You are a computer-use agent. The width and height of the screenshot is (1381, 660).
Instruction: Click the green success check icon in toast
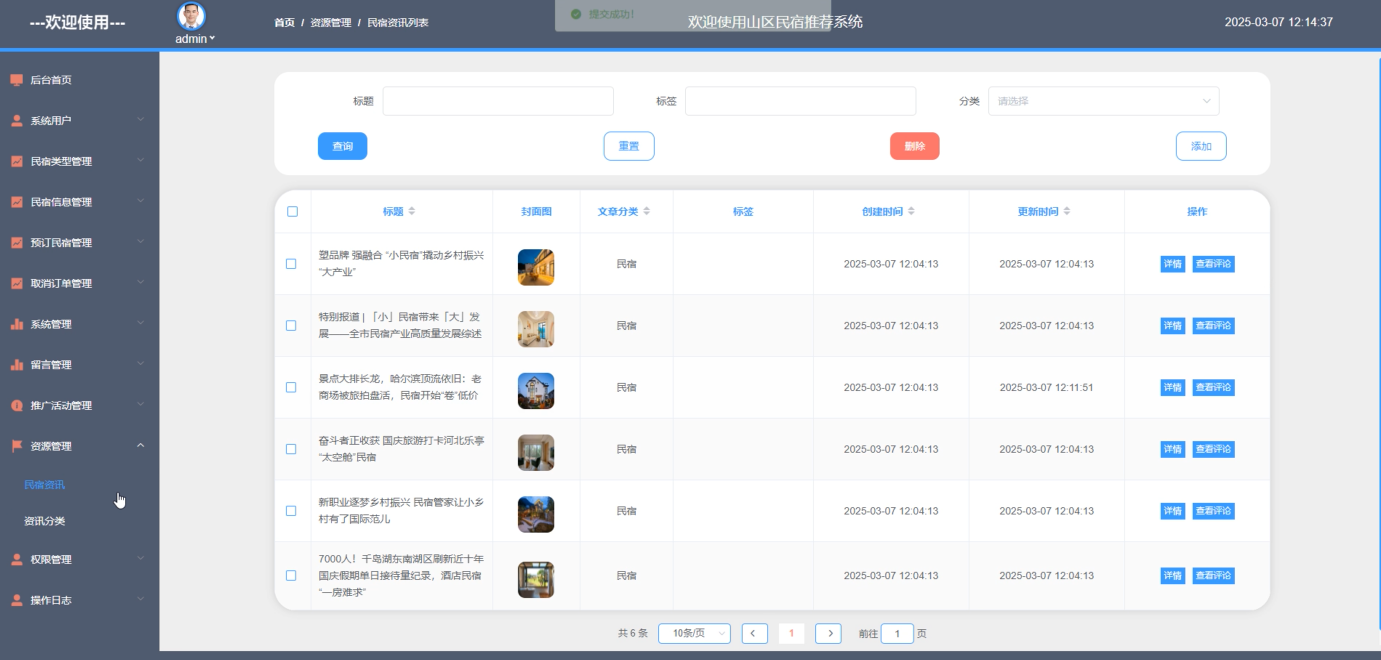tap(576, 14)
